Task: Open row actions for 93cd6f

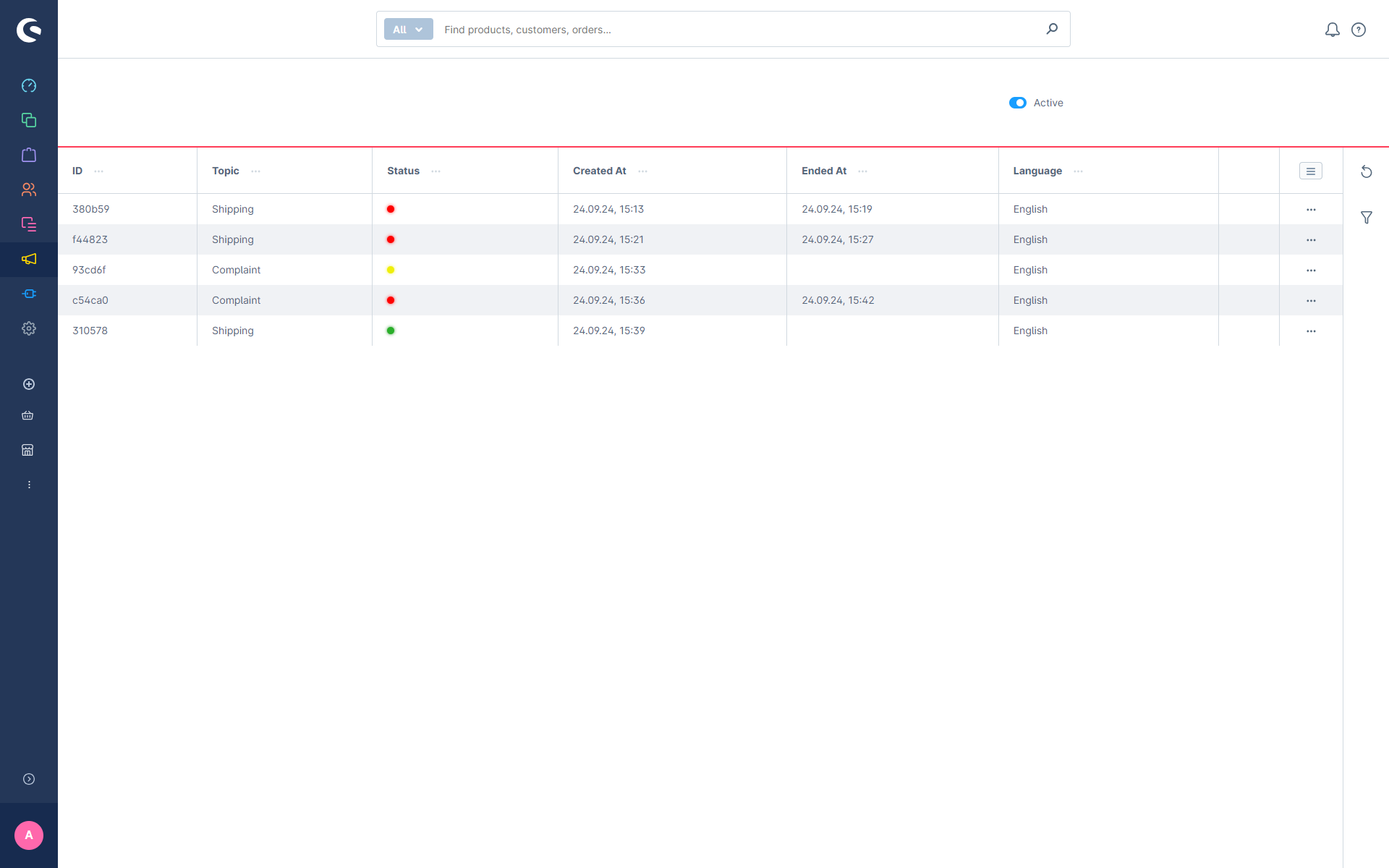Action: (x=1311, y=270)
